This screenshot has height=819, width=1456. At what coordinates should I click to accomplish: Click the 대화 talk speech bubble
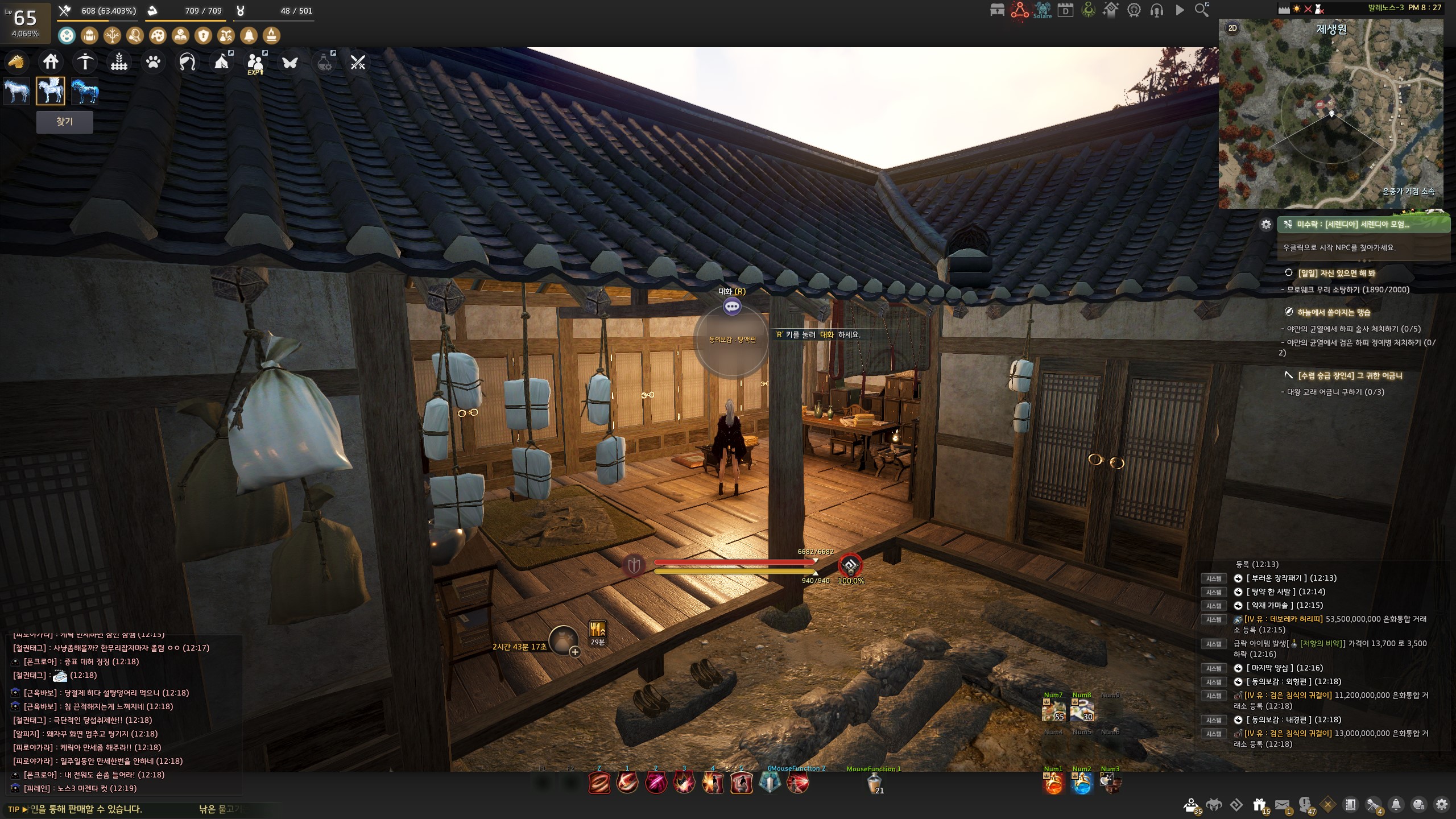tap(732, 307)
